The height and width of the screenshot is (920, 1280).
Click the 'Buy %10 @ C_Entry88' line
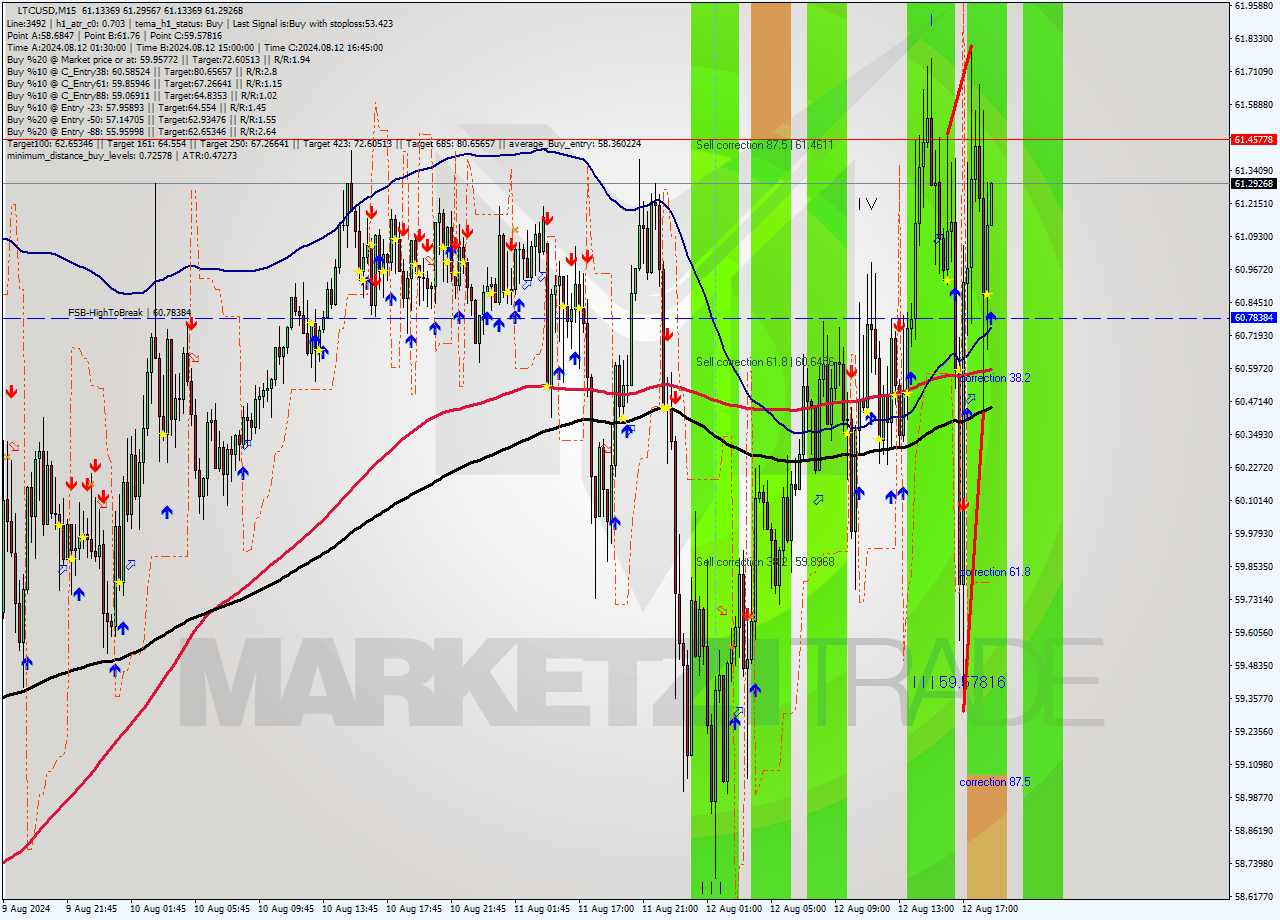click(x=141, y=95)
